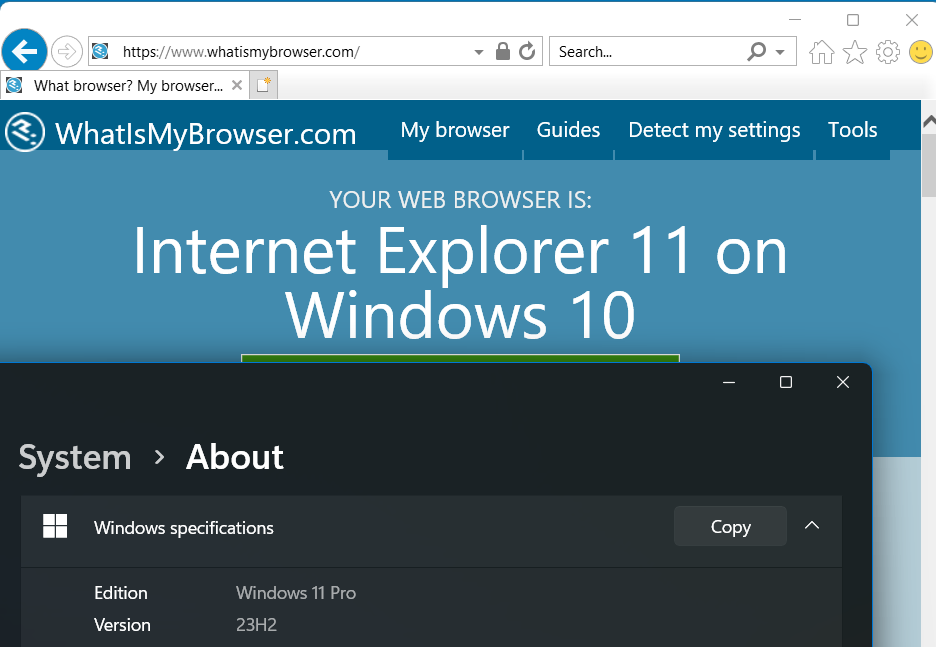Open Favorites star icon

[855, 52]
